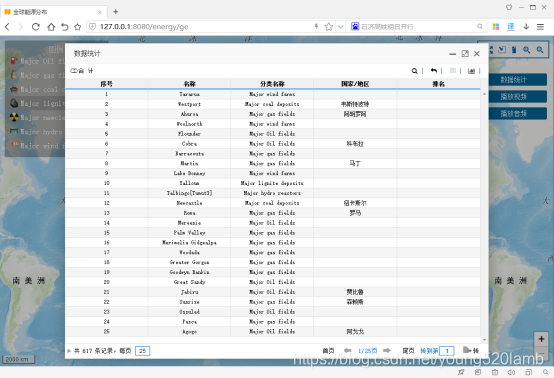Select the Sunrise row name
This screenshot has width=554, height=378.
pyautogui.click(x=189, y=302)
